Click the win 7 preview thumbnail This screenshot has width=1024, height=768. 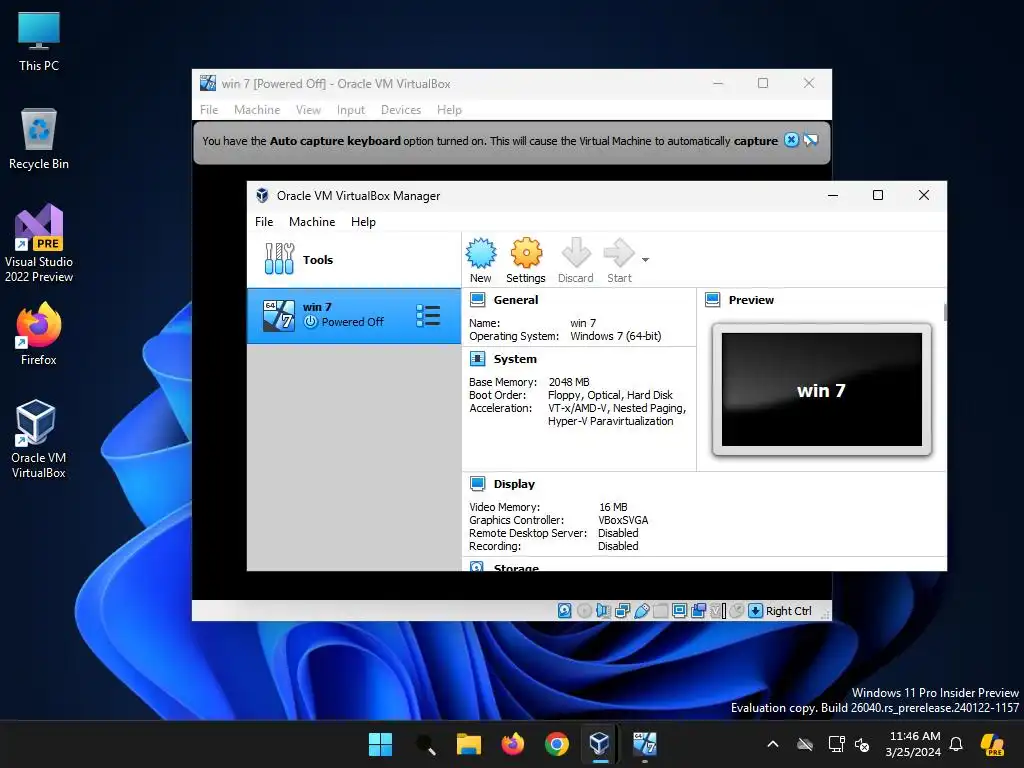coord(822,389)
